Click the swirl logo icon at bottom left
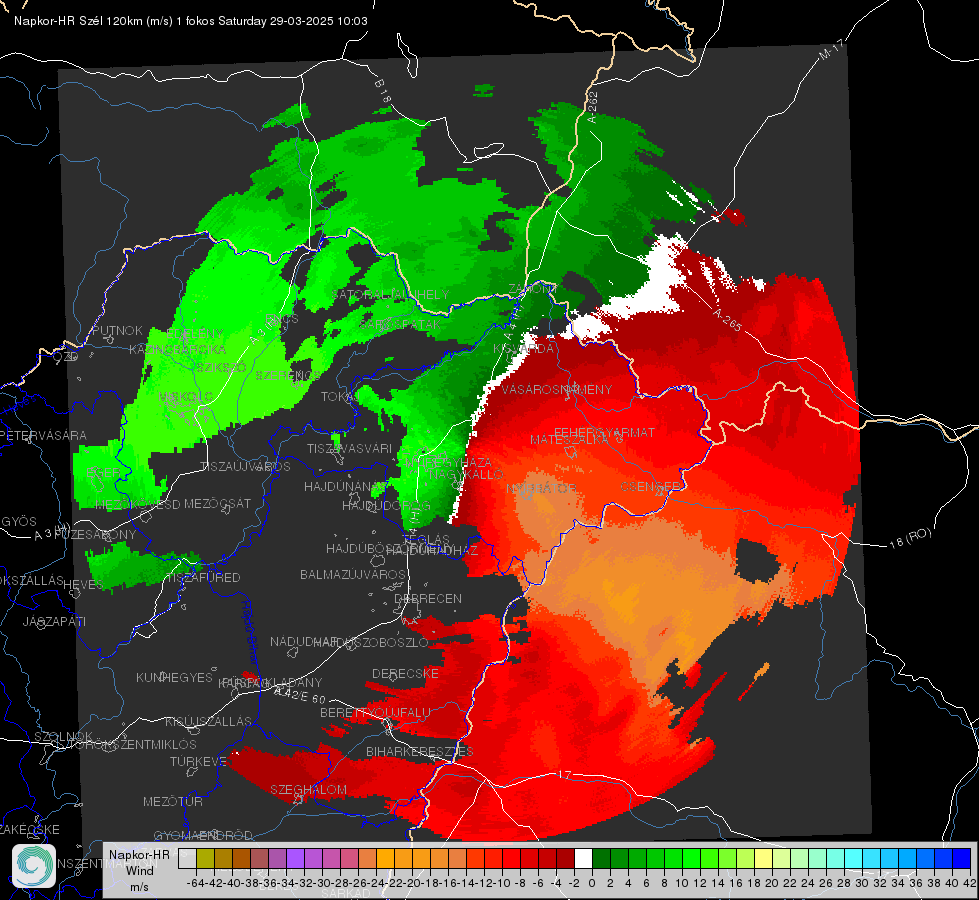Image resolution: width=979 pixels, height=900 pixels. (34, 866)
